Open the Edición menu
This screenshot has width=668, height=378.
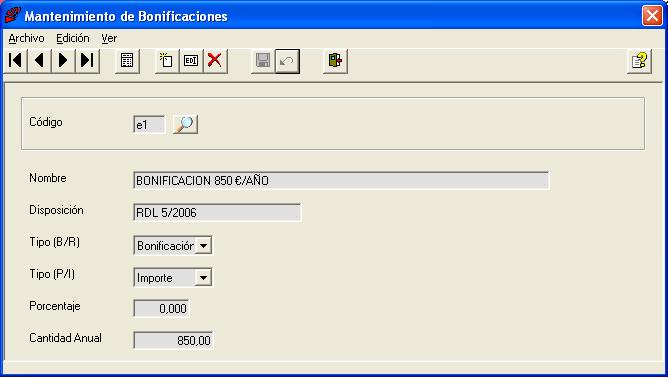(x=73, y=38)
